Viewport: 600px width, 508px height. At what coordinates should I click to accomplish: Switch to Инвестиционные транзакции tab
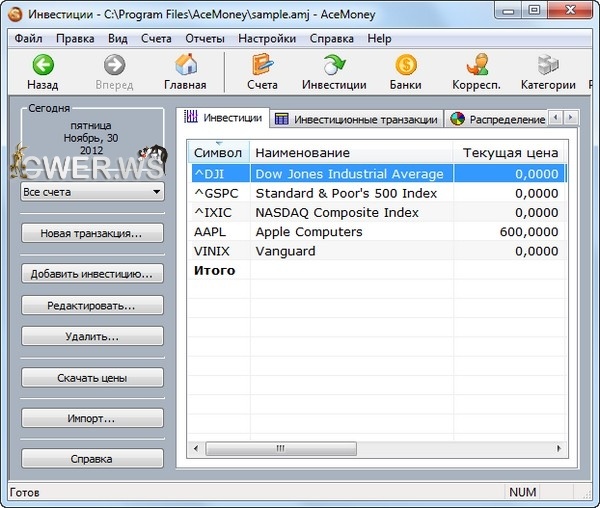pyautogui.click(x=356, y=119)
